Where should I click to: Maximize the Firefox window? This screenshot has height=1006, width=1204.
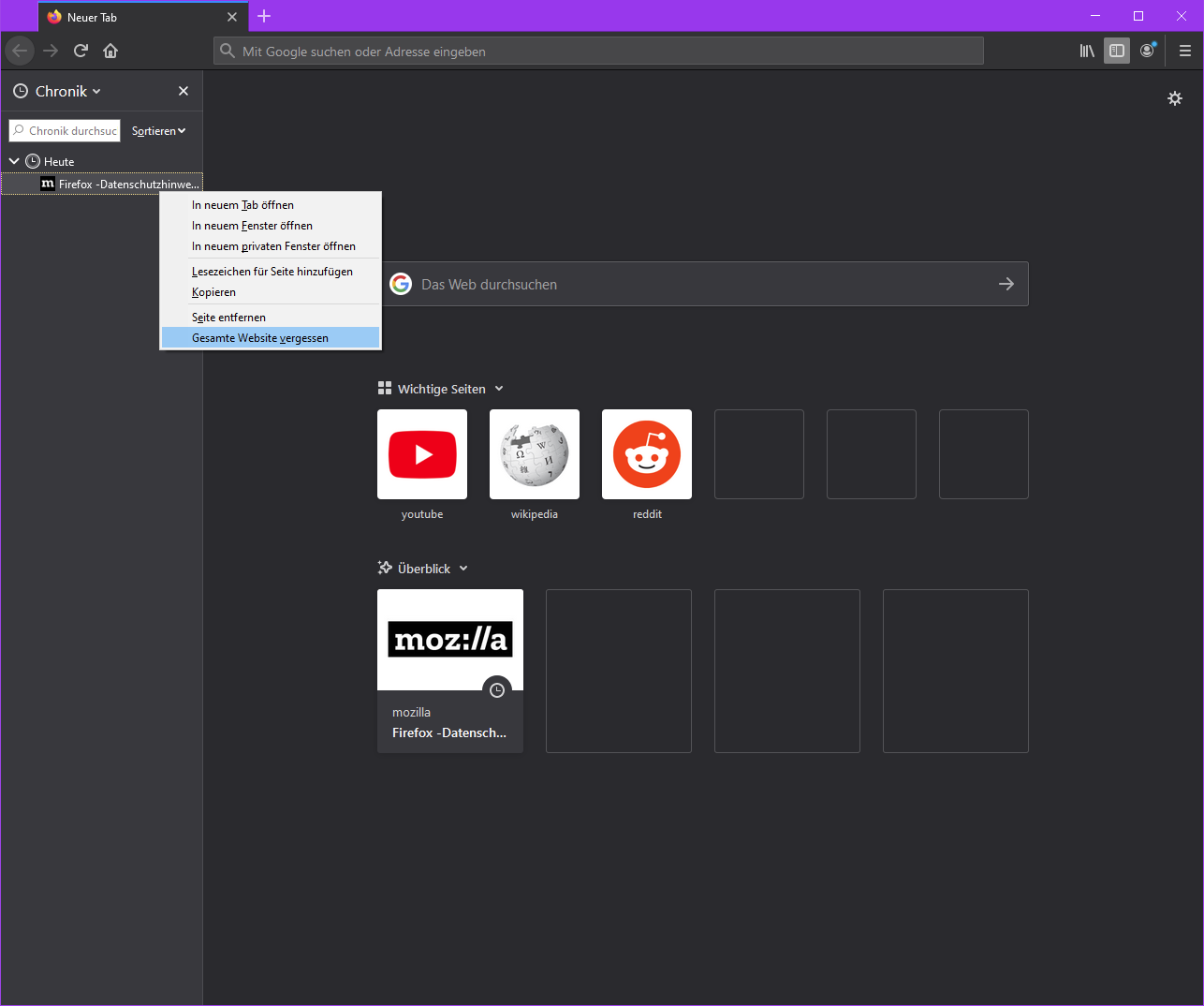tap(1138, 16)
